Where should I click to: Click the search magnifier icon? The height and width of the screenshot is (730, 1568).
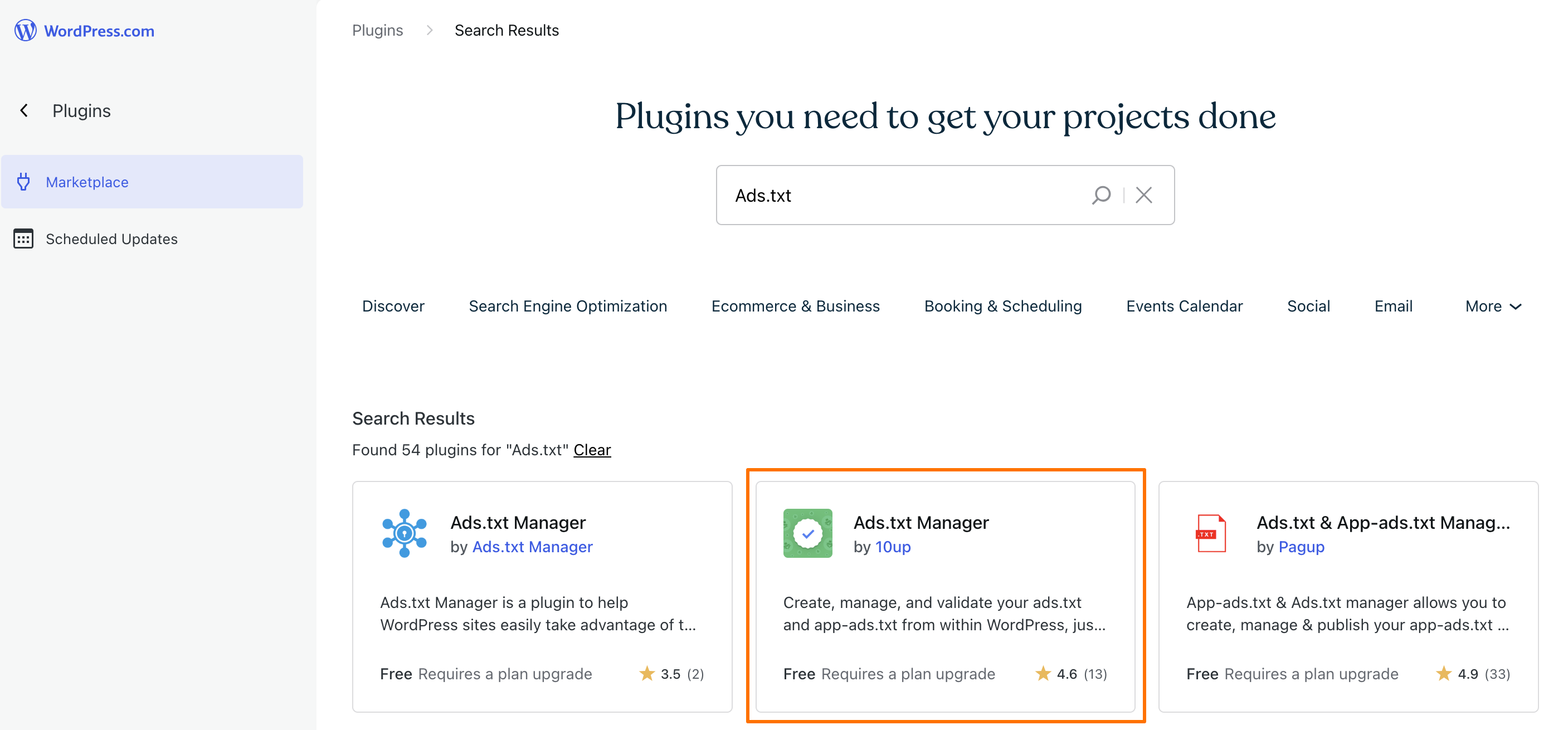coord(1100,195)
